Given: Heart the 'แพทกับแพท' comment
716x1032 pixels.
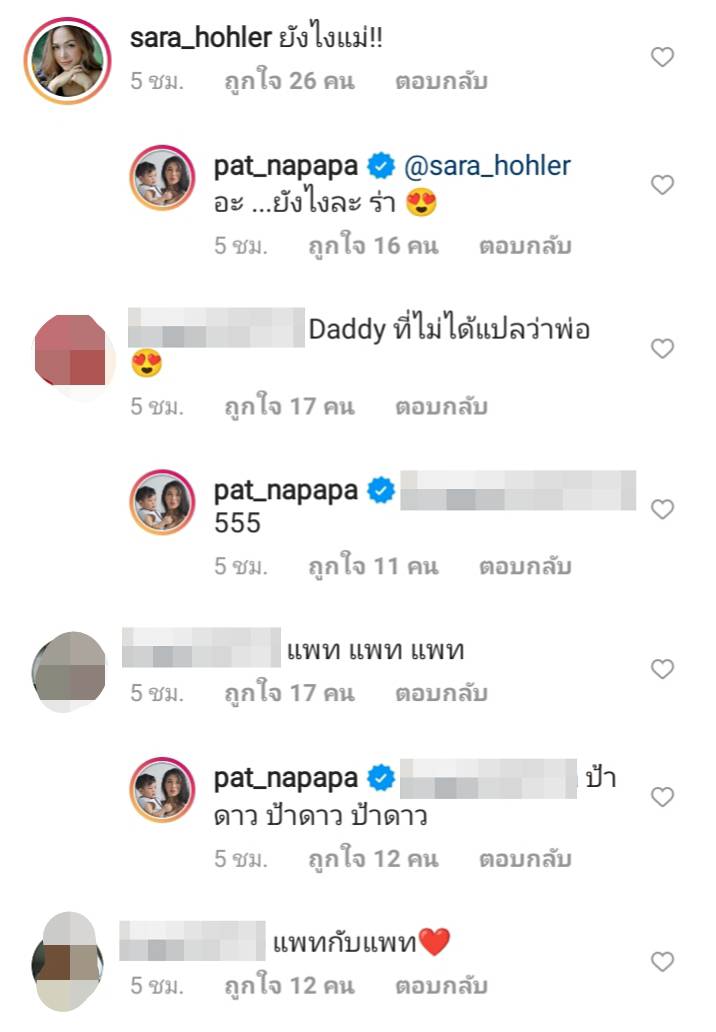Looking at the screenshot, I should coord(662,962).
